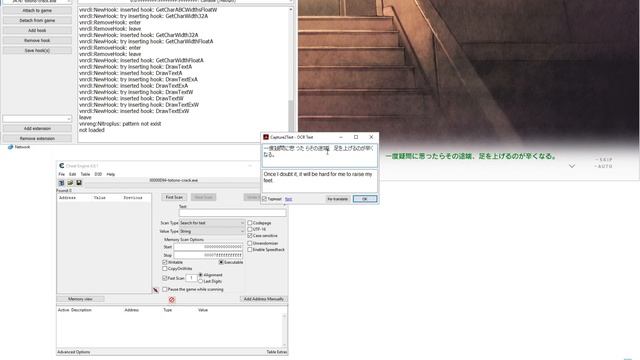Click the Add hook button
Viewport: 640px width, 360px height.
(x=37, y=31)
